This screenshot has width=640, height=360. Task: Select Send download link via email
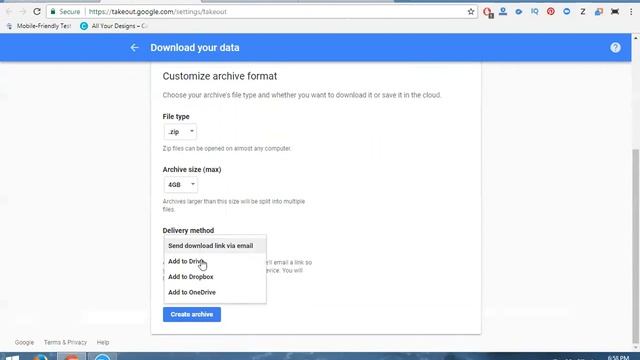pyautogui.click(x=215, y=246)
